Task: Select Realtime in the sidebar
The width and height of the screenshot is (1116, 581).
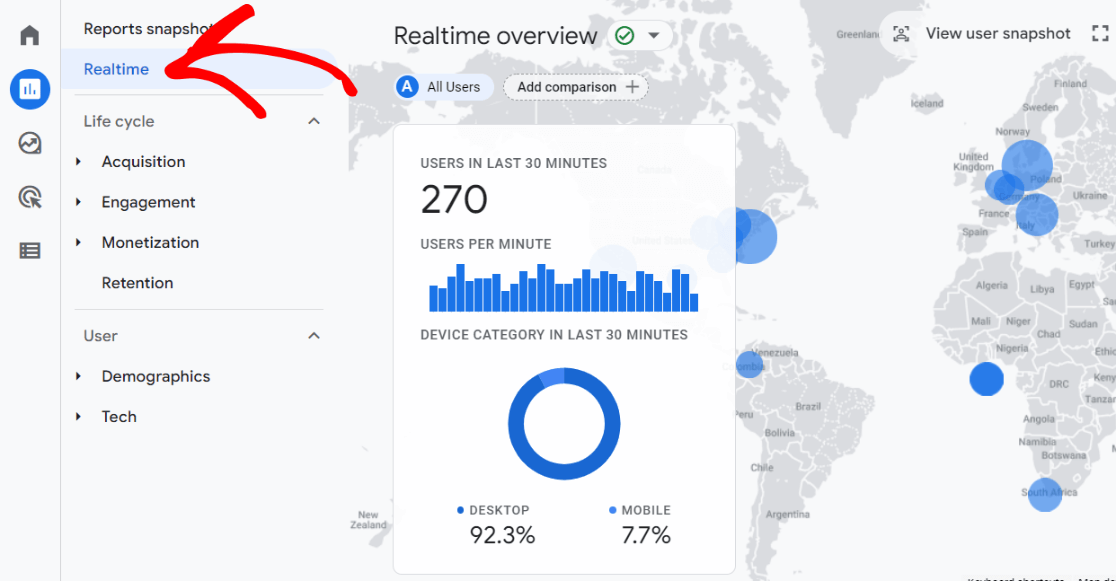Action: tap(117, 69)
